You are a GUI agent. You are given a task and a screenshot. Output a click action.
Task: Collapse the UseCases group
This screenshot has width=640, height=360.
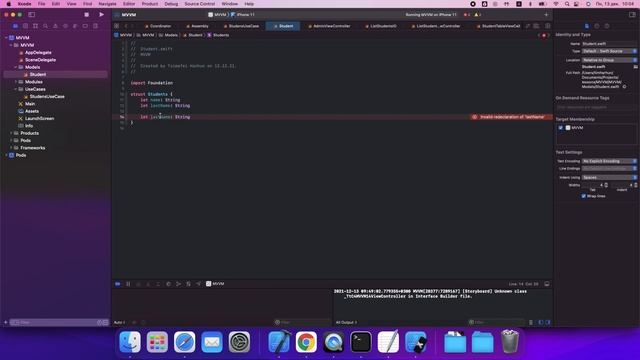(16, 89)
